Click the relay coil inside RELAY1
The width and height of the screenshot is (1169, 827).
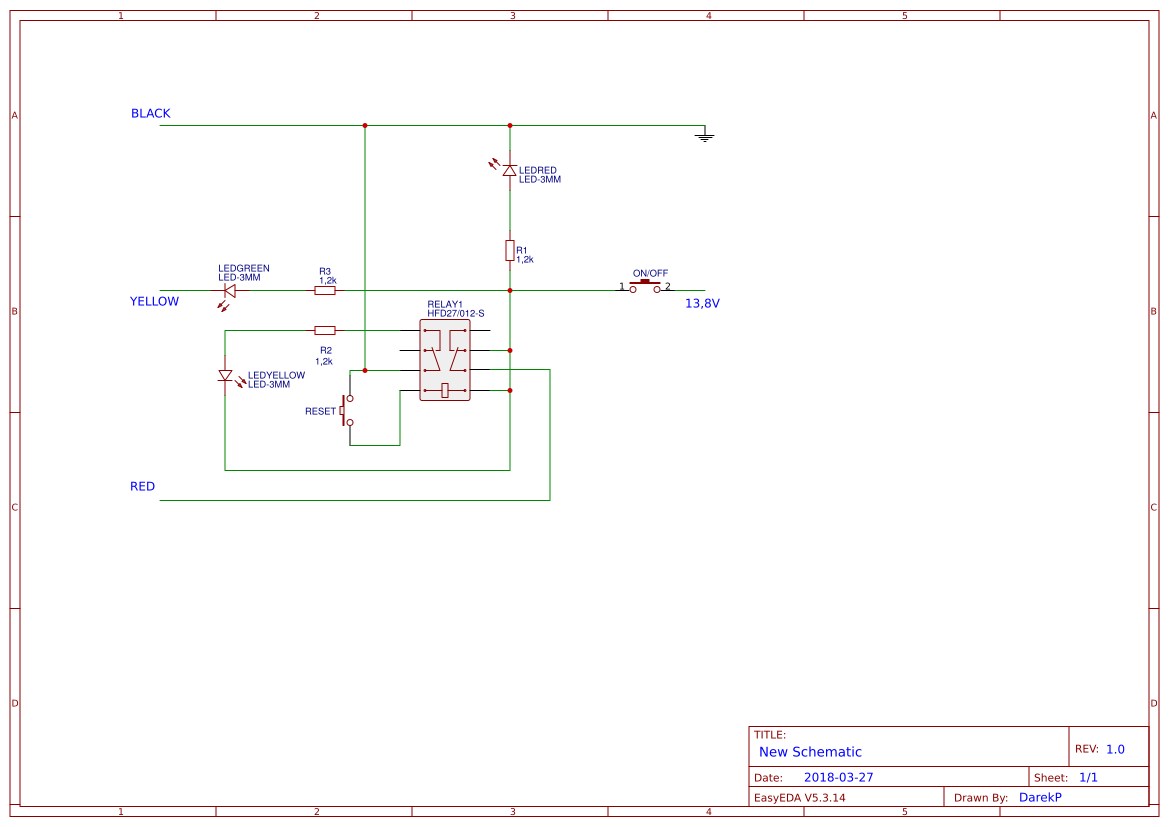tap(444, 390)
